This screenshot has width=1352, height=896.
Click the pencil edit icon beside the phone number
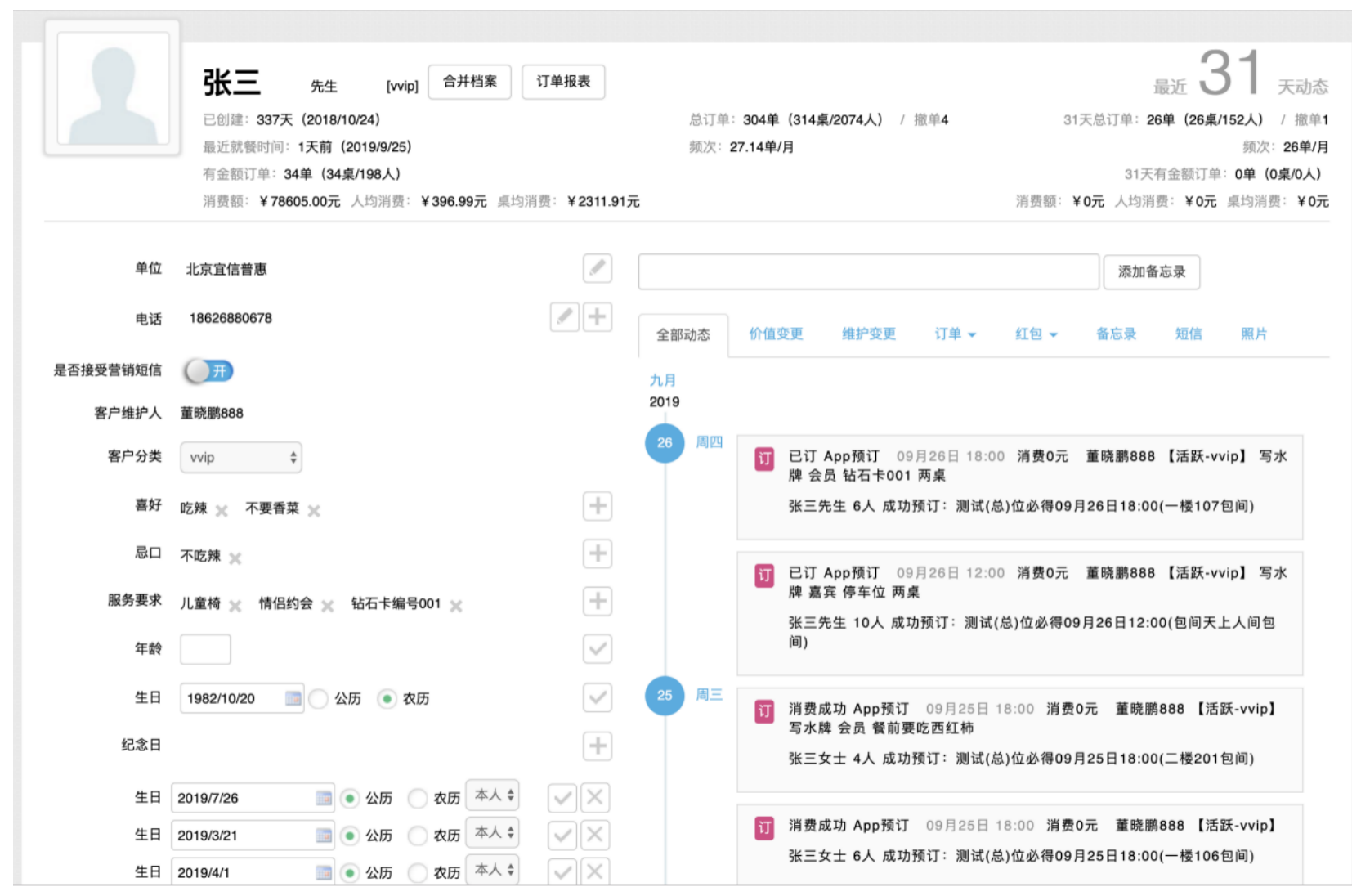[564, 317]
